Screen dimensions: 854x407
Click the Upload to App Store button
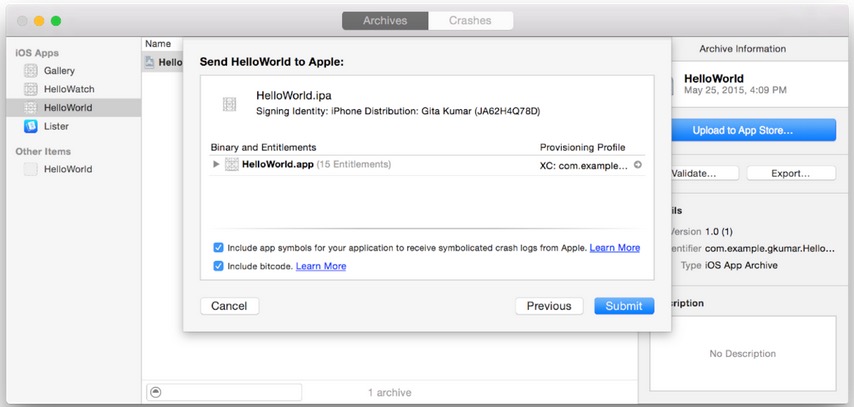(742, 130)
